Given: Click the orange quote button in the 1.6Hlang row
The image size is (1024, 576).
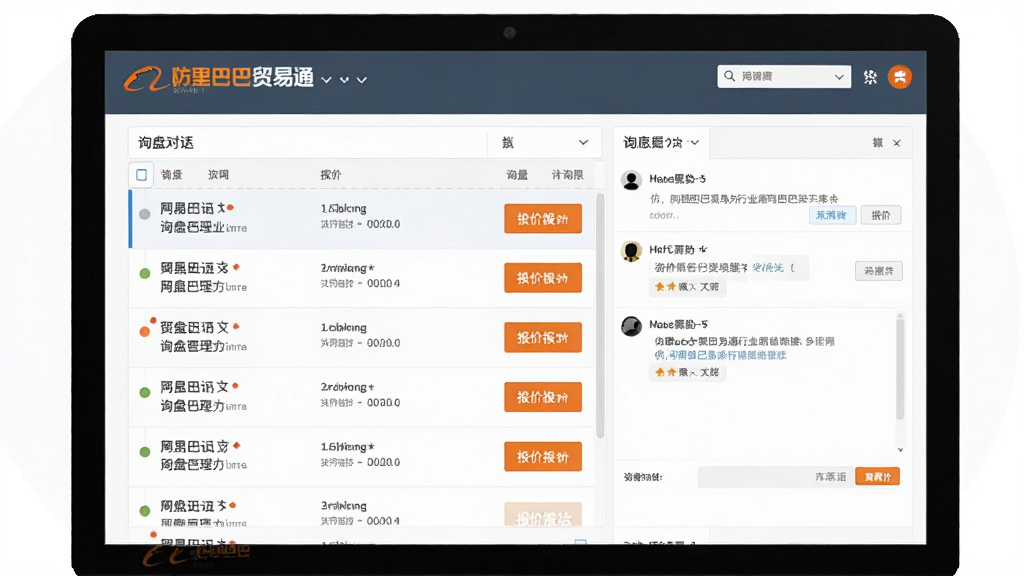Looking at the screenshot, I should click(543, 456).
